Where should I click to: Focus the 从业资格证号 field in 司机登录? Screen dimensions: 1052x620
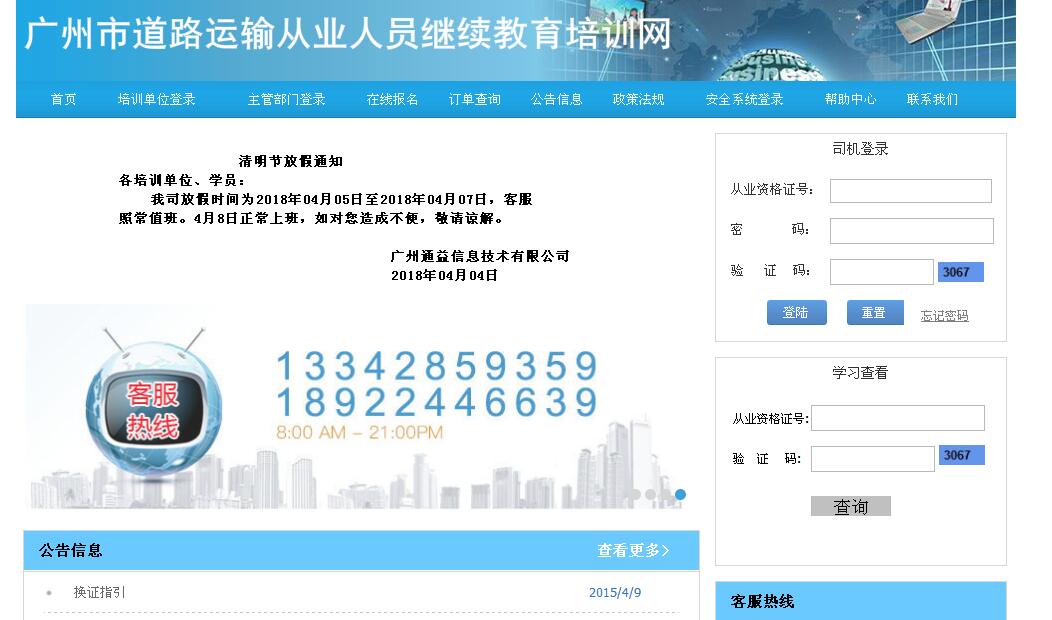pyautogui.click(x=910, y=191)
